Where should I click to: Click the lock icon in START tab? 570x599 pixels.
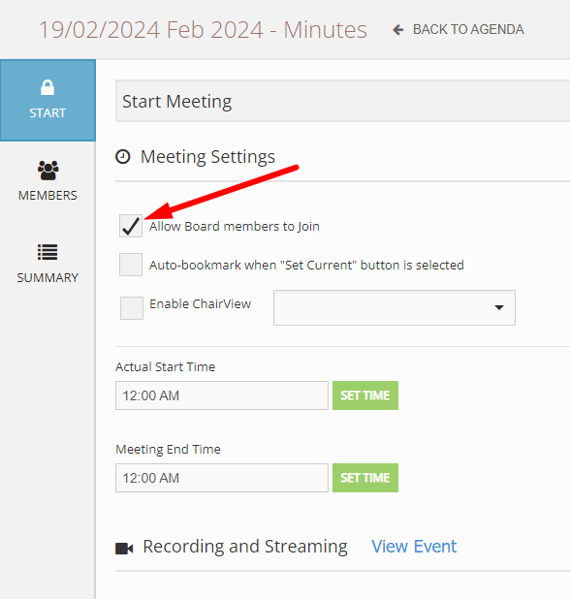[x=47, y=87]
